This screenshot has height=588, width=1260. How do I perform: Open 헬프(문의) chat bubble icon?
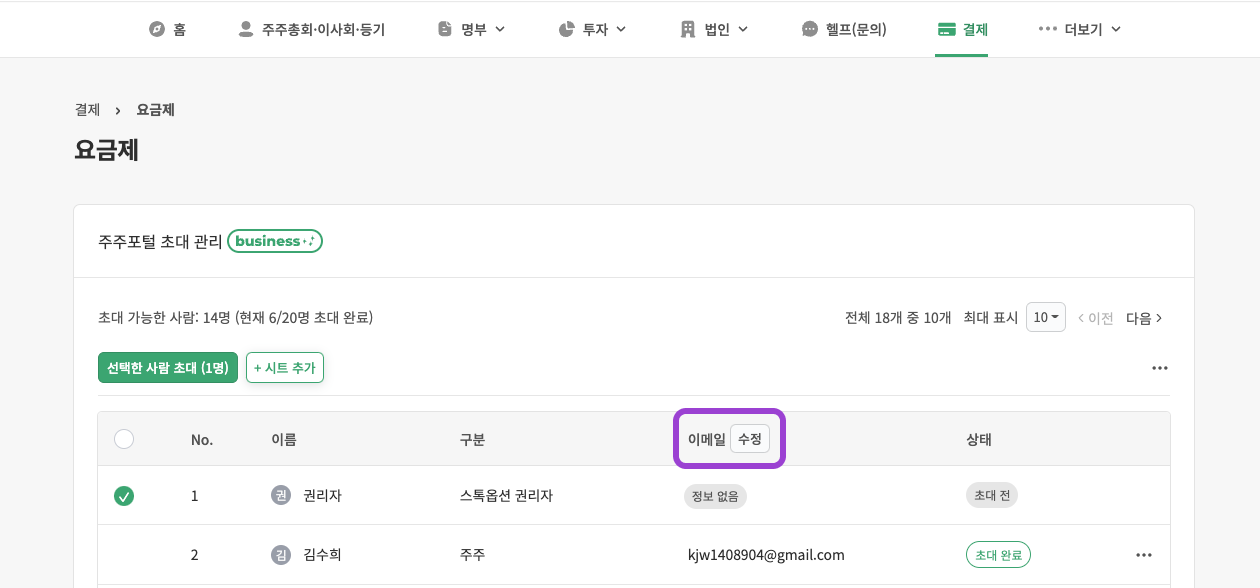pyautogui.click(x=810, y=29)
